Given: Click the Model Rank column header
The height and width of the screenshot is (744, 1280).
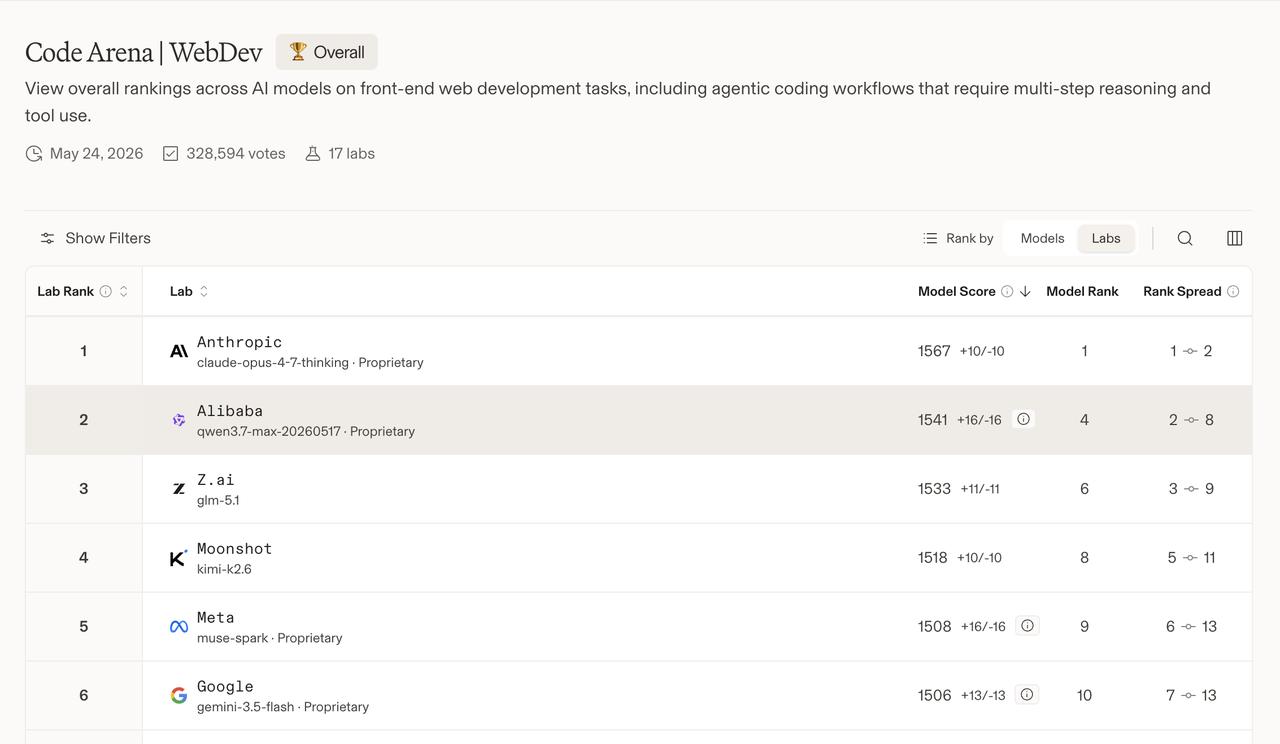Looking at the screenshot, I should (x=1082, y=292).
